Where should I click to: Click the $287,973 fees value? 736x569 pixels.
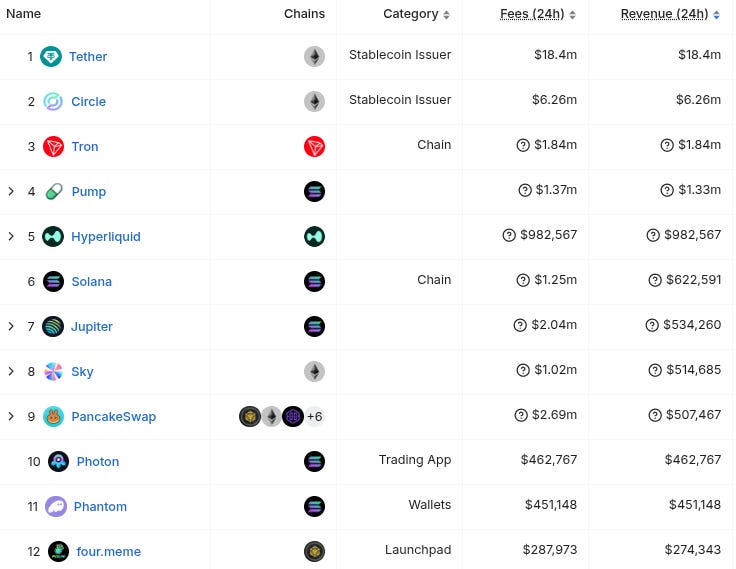pos(550,550)
